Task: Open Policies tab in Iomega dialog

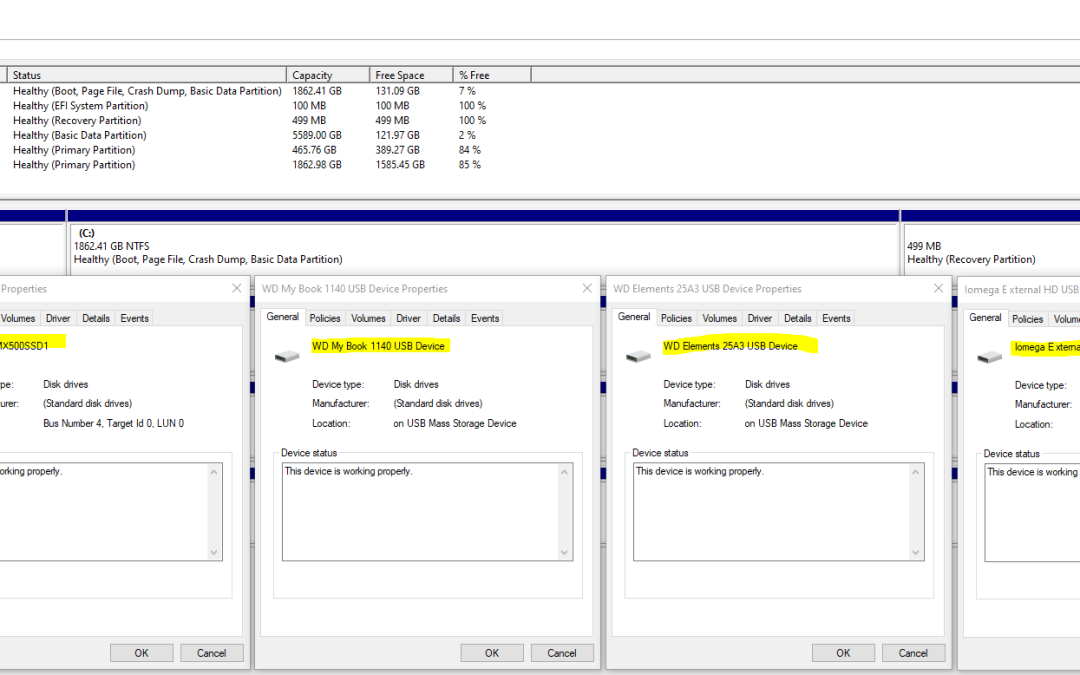Action: click(x=1027, y=319)
